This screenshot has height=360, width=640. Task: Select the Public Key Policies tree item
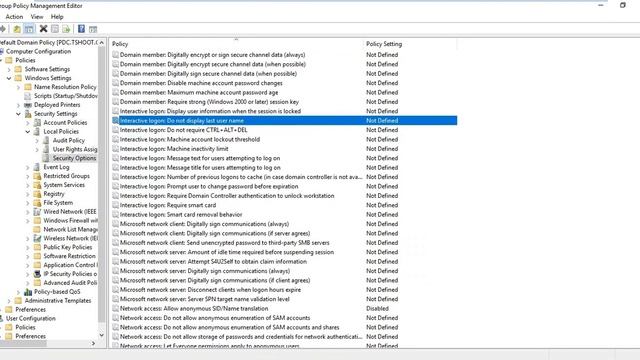(68, 247)
